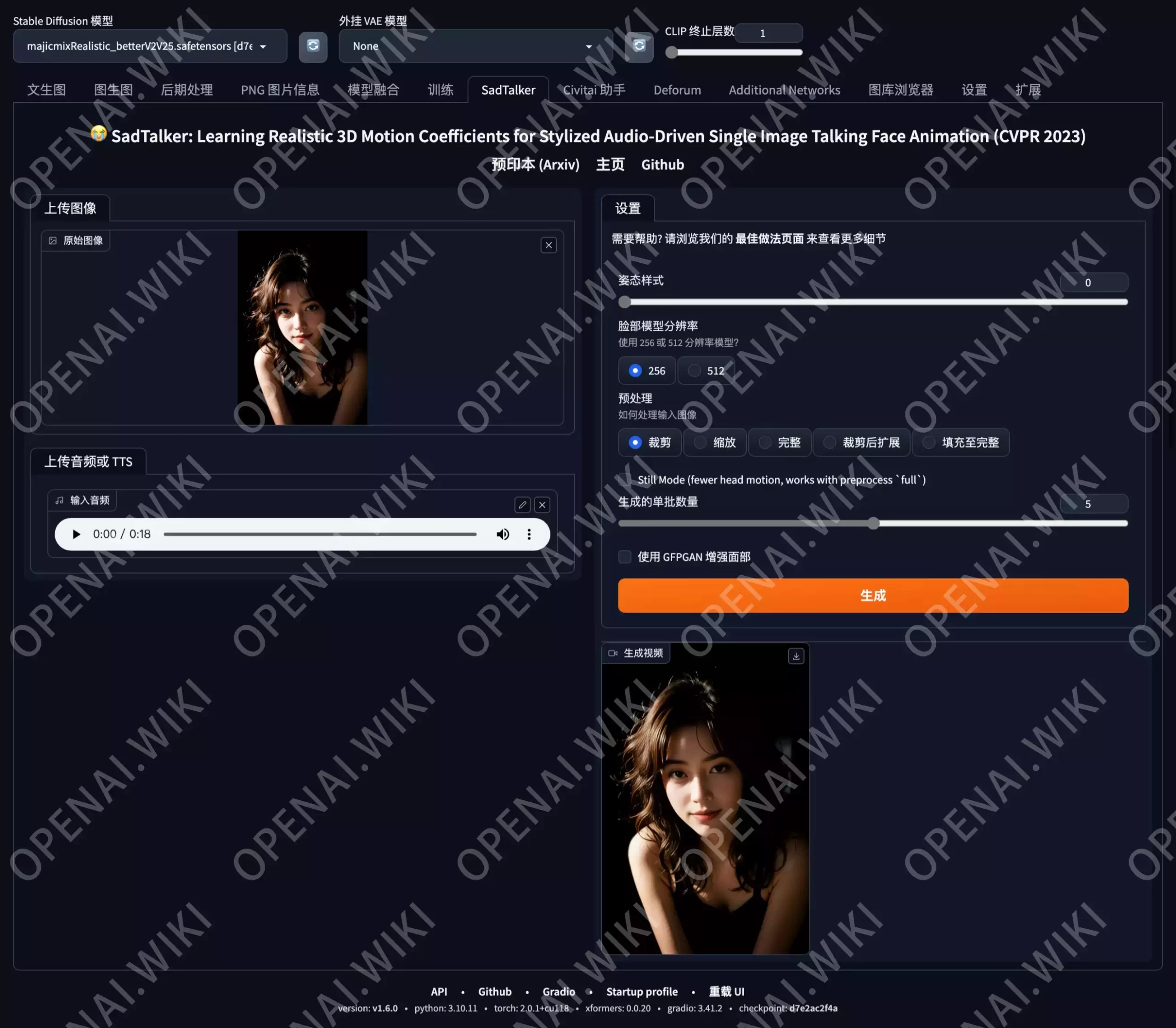The image size is (1176, 1028).
Task: Mute the audio player volume
Action: [503, 534]
